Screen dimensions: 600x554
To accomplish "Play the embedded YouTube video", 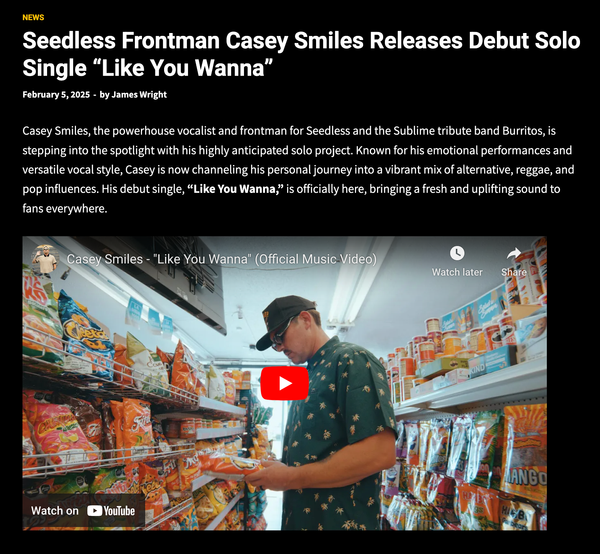I will (x=284, y=383).
